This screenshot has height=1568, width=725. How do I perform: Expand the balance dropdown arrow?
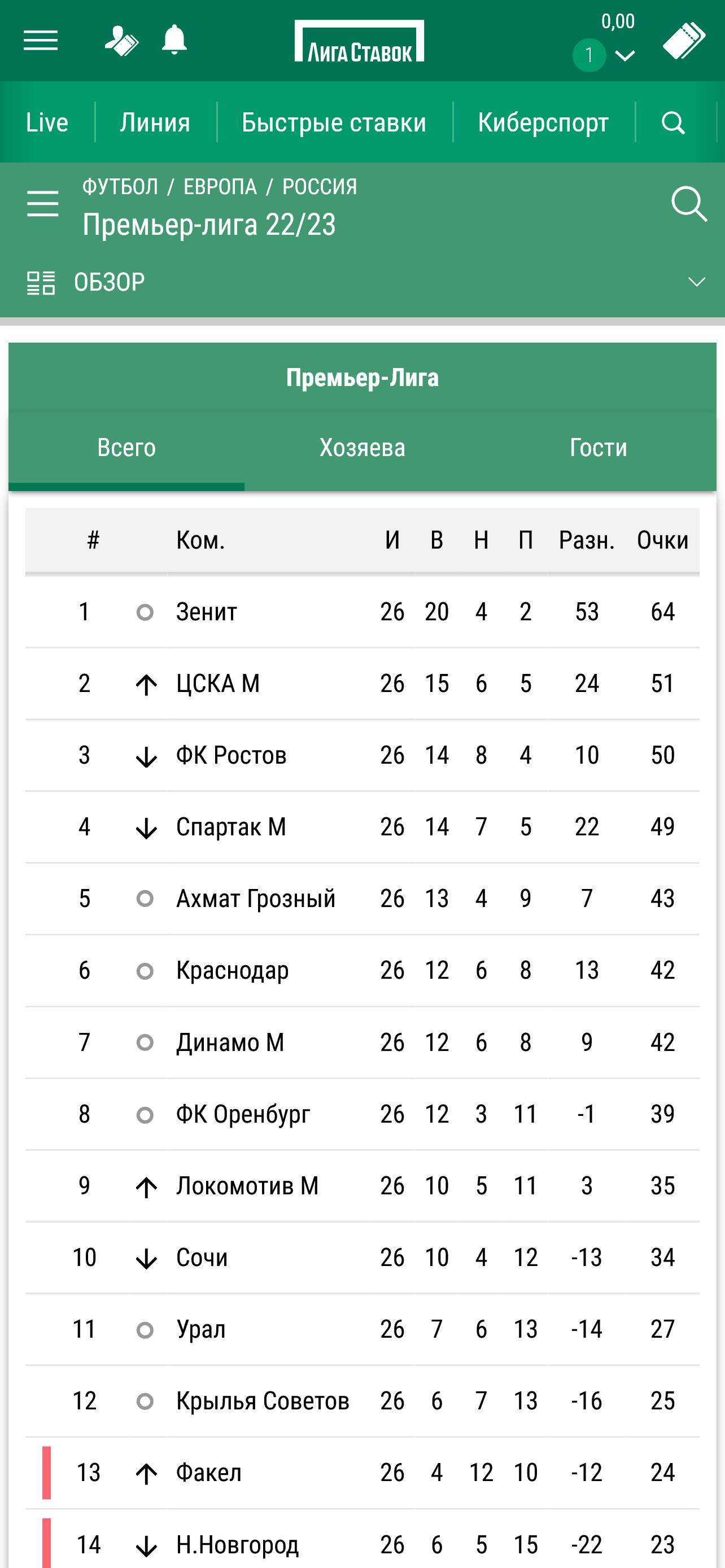coord(625,56)
